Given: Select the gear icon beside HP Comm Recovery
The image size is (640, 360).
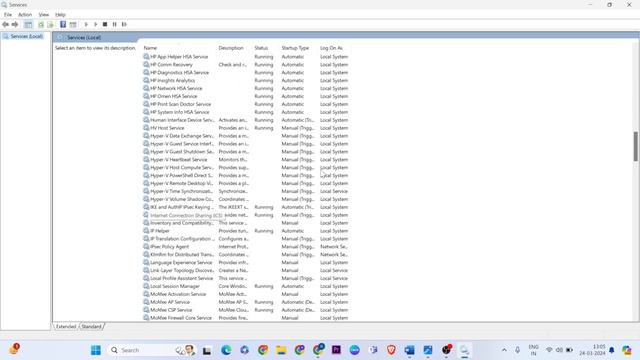Looking at the screenshot, I should [x=146, y=64].
